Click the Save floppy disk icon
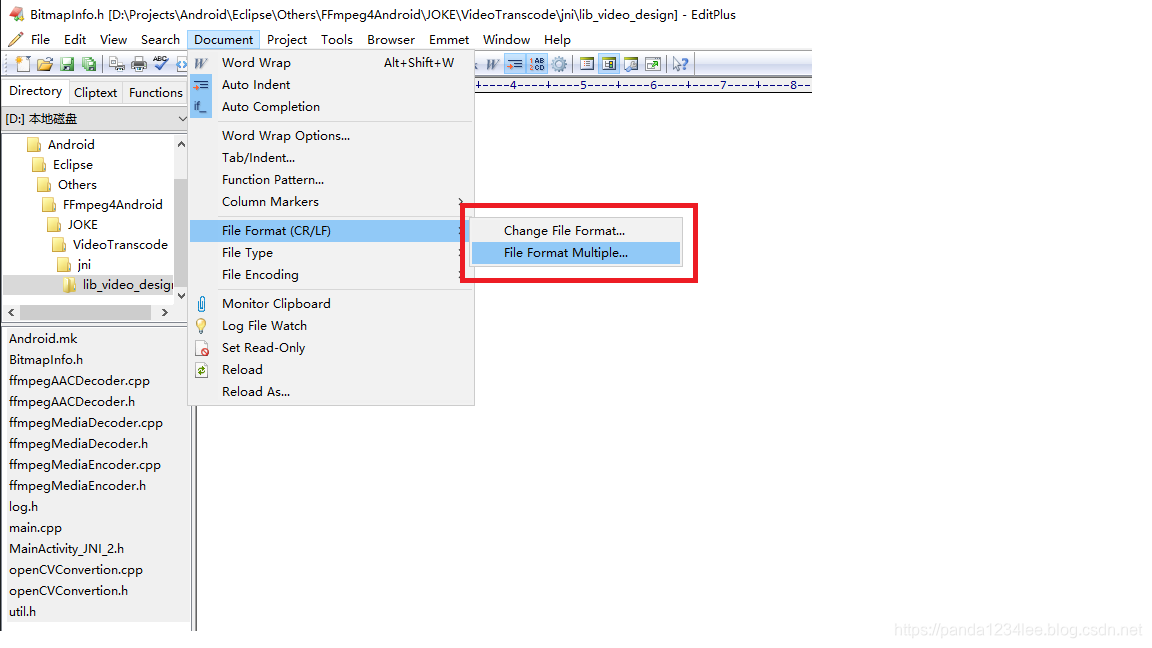The height and width of the screenshot is (648, 1152). [67, 64]
